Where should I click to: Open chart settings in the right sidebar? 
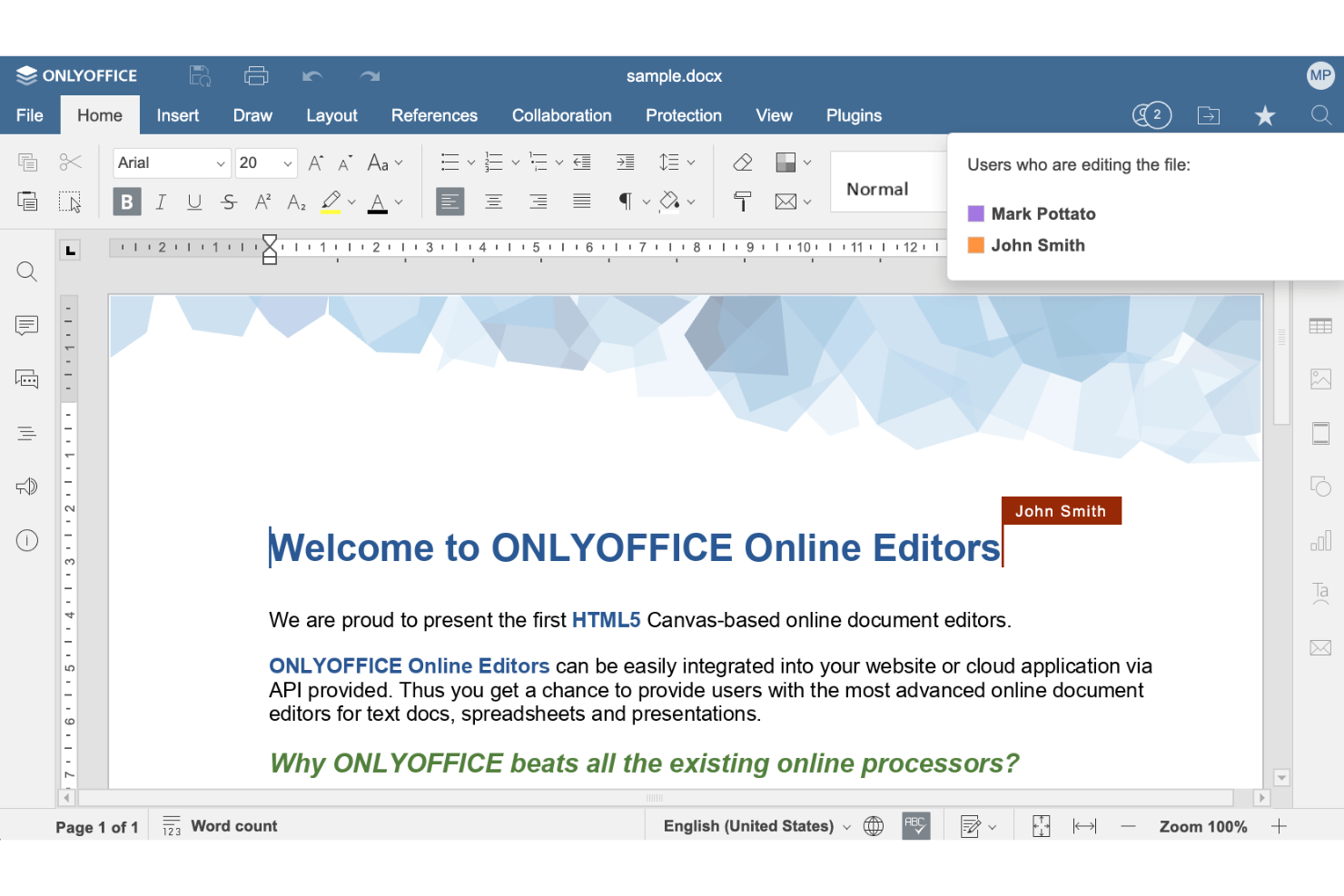1320,540
